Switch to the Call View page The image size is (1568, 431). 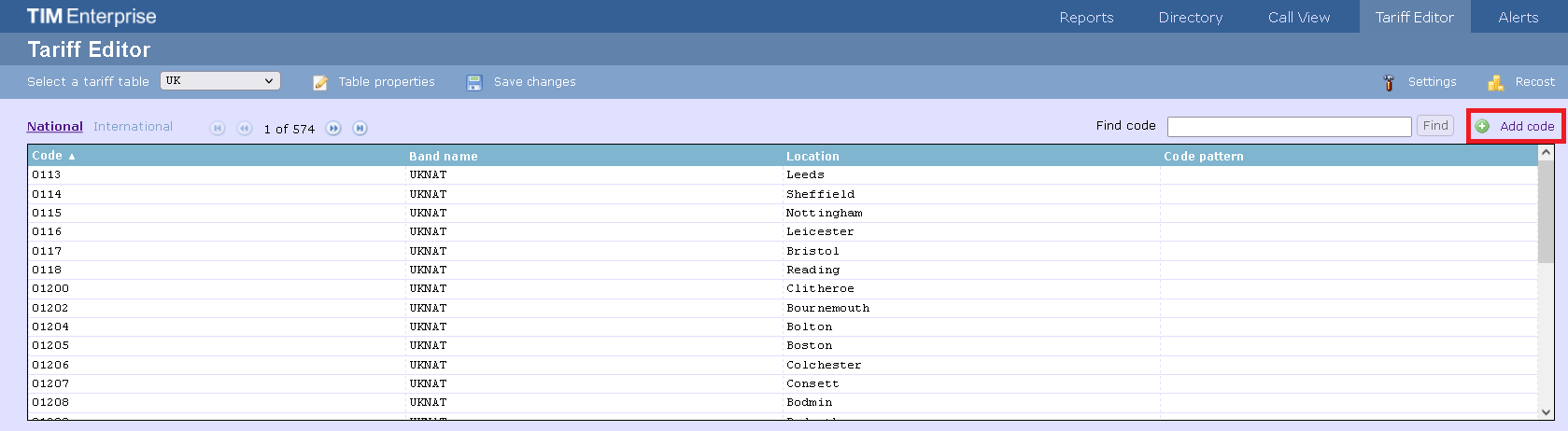tap(1298, 17)
